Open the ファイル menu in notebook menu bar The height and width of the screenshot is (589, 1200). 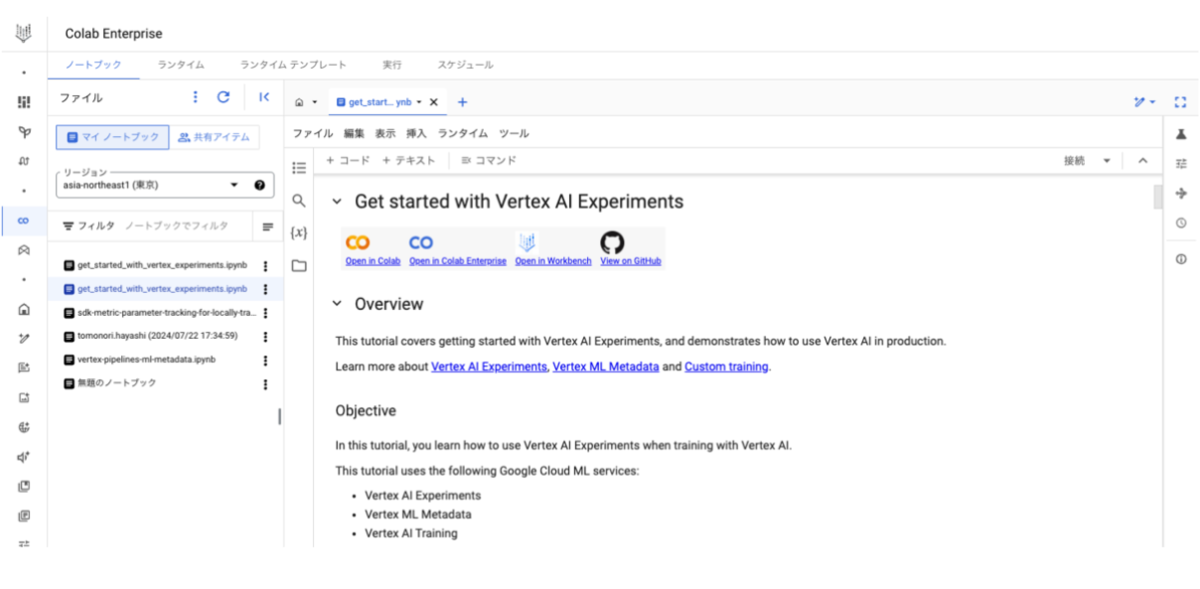coord(312,133)
